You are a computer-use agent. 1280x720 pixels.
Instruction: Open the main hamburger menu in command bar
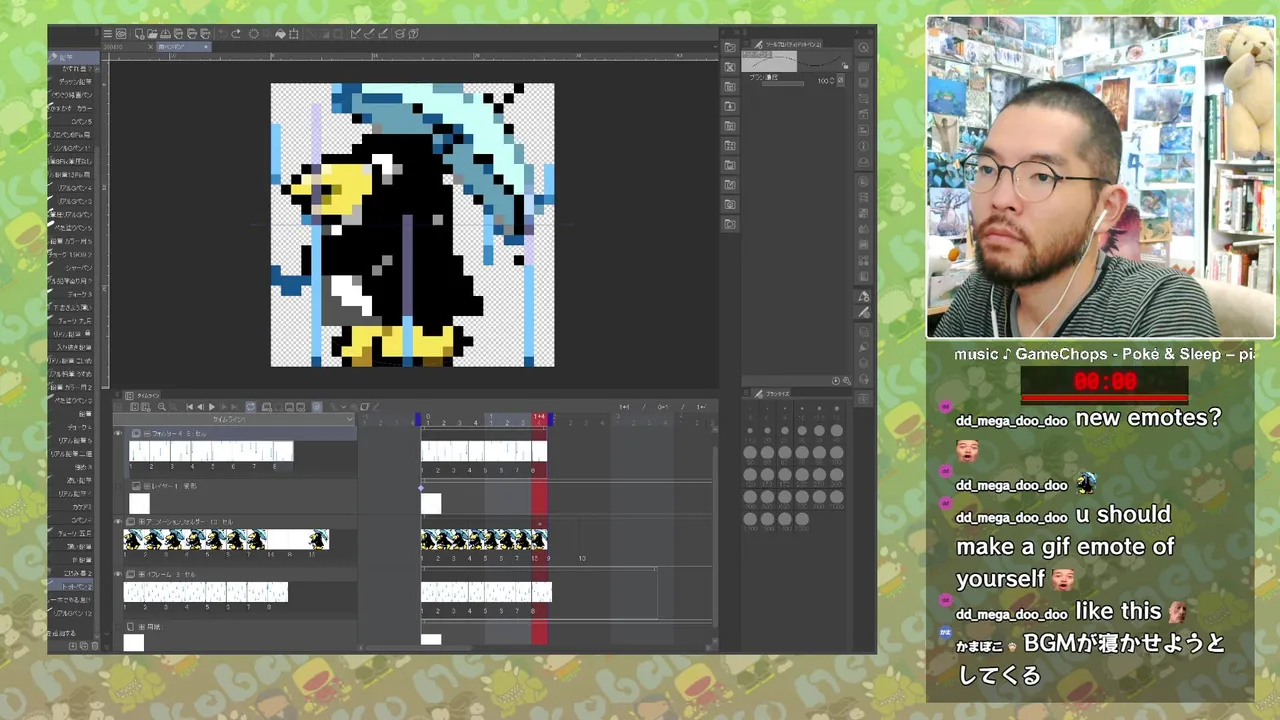(108, 34)
